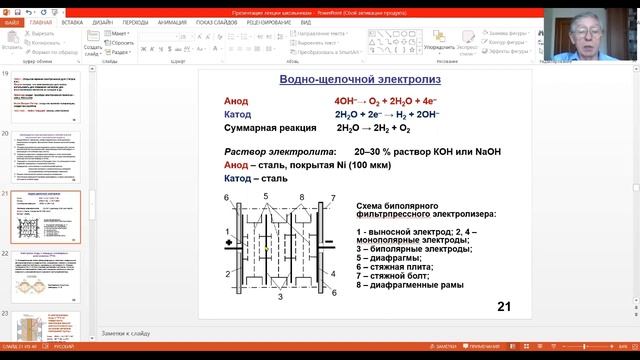Click the Undo arrow icon
Screen dimensions: 640x360
pyautogui.click(x=29, y=13)
